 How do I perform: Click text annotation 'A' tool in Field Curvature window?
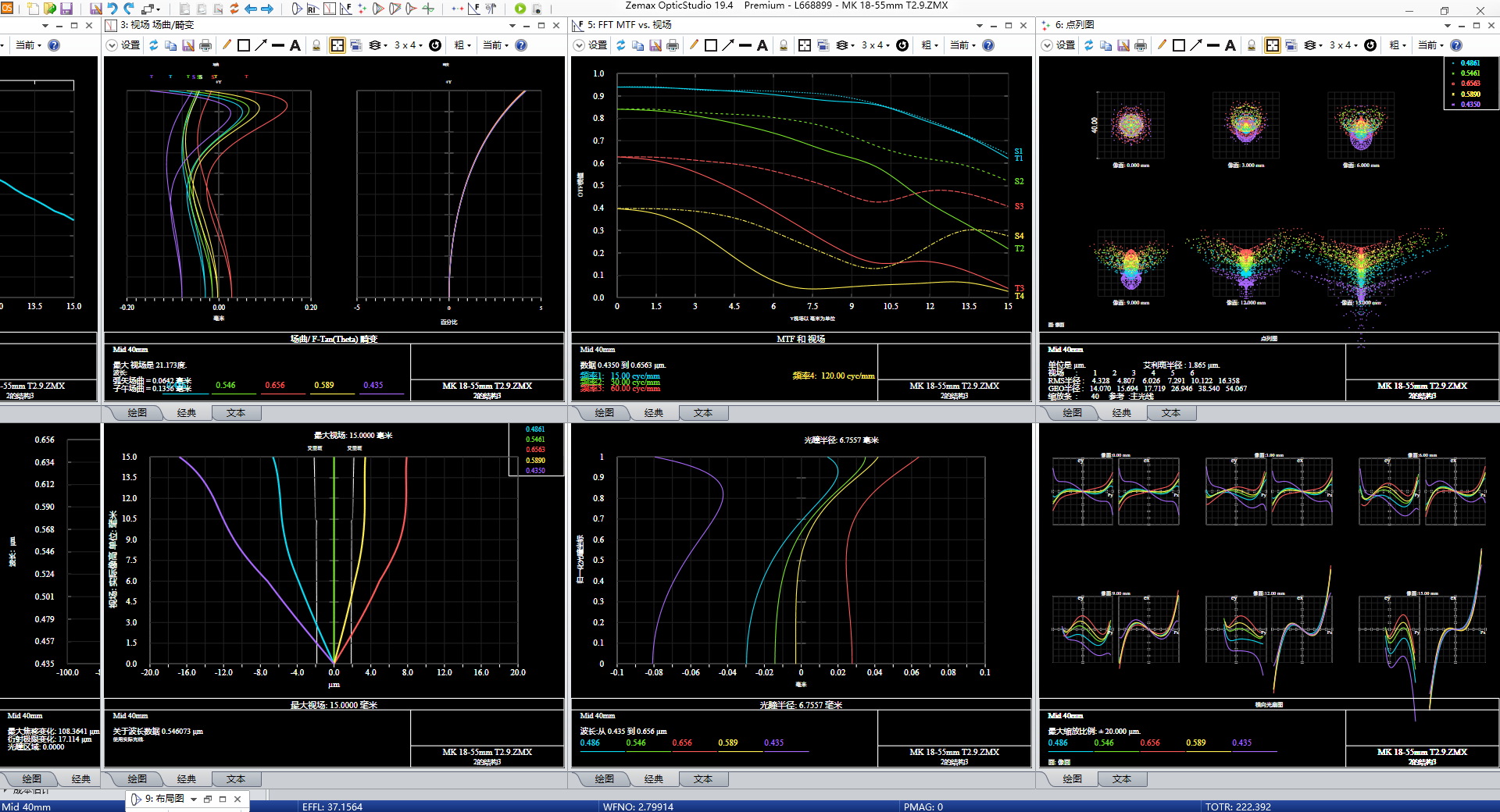pos(295,45)
